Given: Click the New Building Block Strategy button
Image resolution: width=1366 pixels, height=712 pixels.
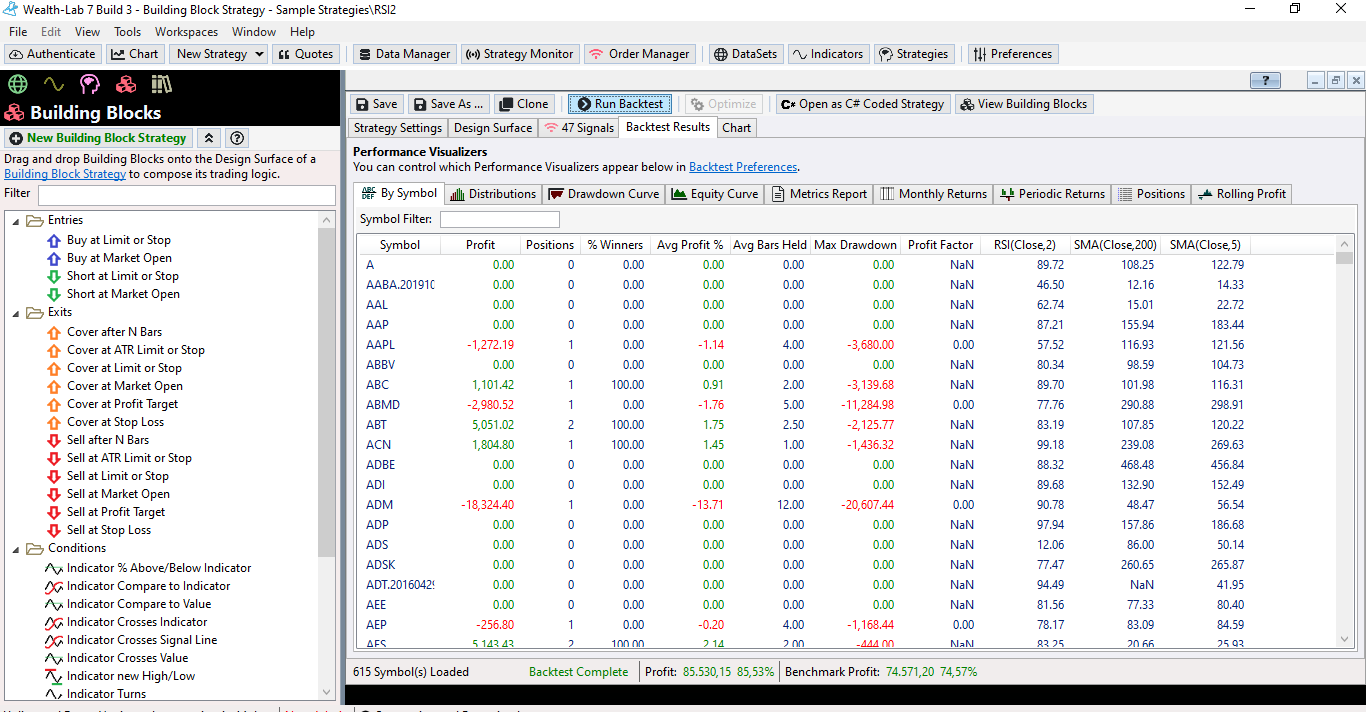Looking at the screenshot, I should pyautogui.click(x=98, y=138).
